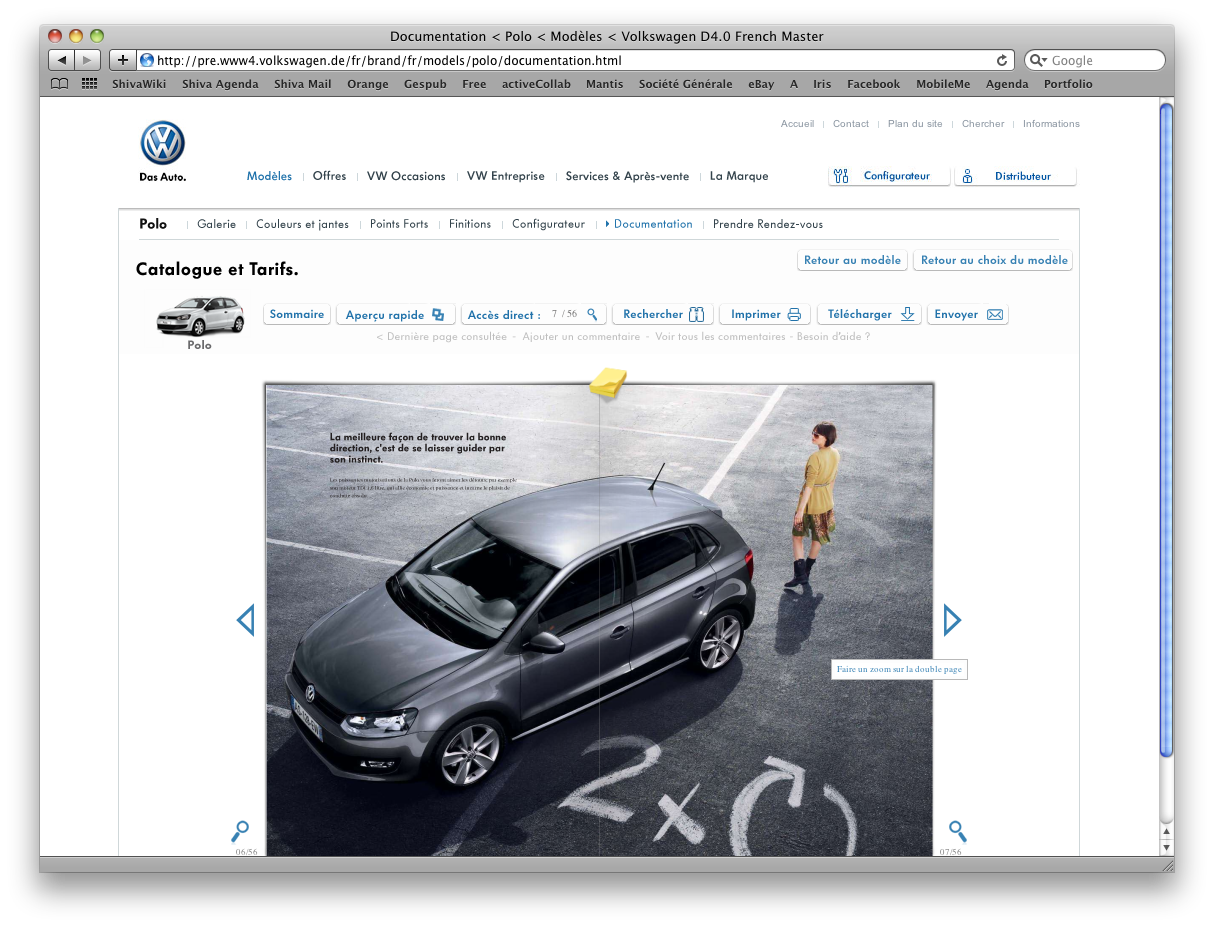The width and height of the screenshot is (1214, 927).
Task: Select the Documentation tab
Action: click(x=653, y=224)
